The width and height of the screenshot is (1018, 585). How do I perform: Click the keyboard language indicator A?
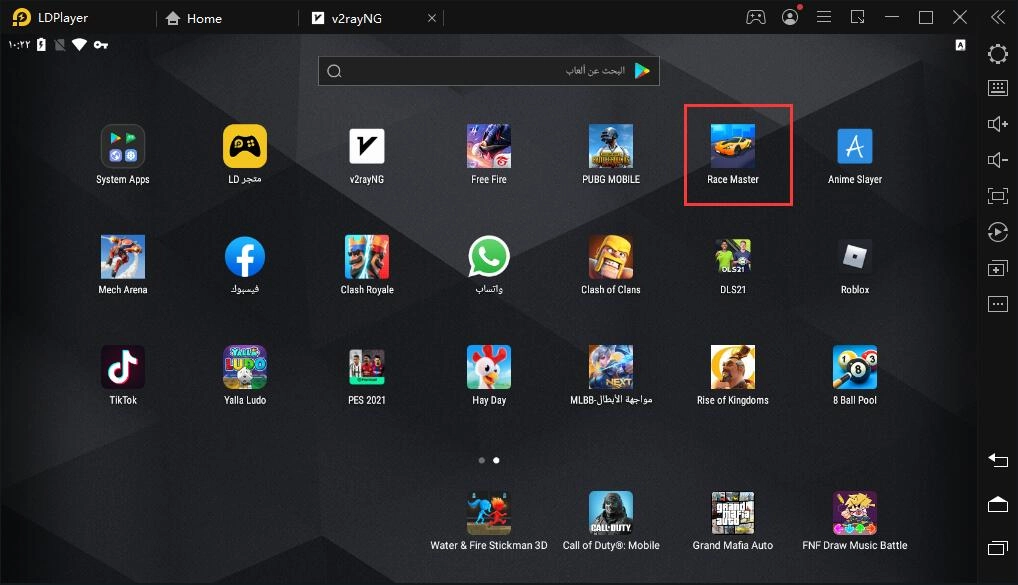point(960,45)
